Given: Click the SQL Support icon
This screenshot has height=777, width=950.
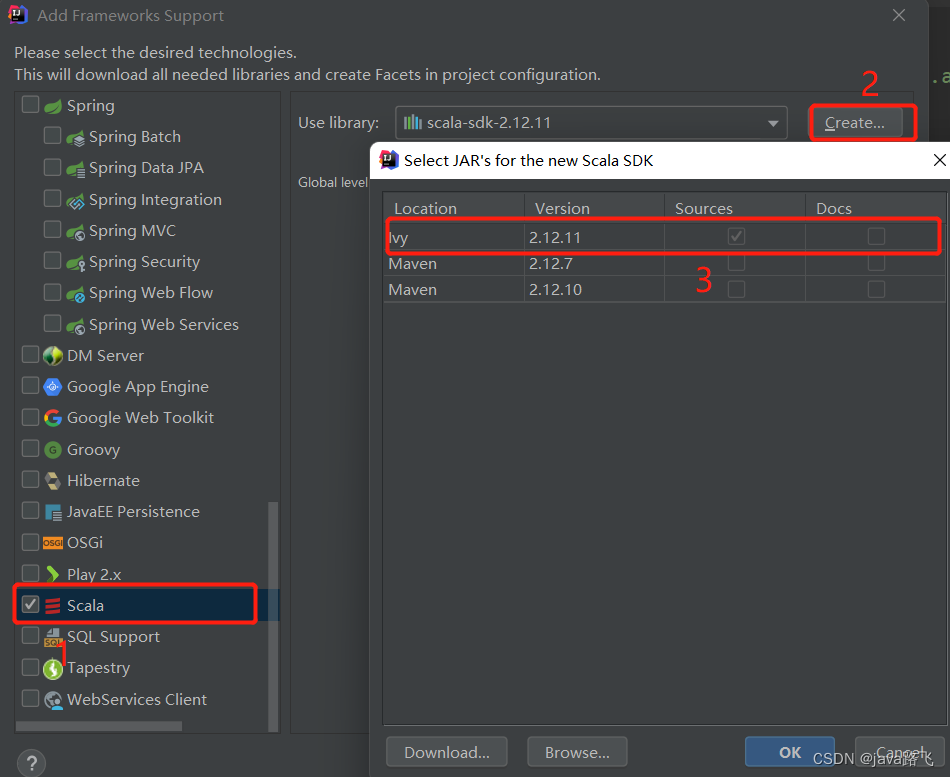Looking at the screenshot, I should 53,636.
